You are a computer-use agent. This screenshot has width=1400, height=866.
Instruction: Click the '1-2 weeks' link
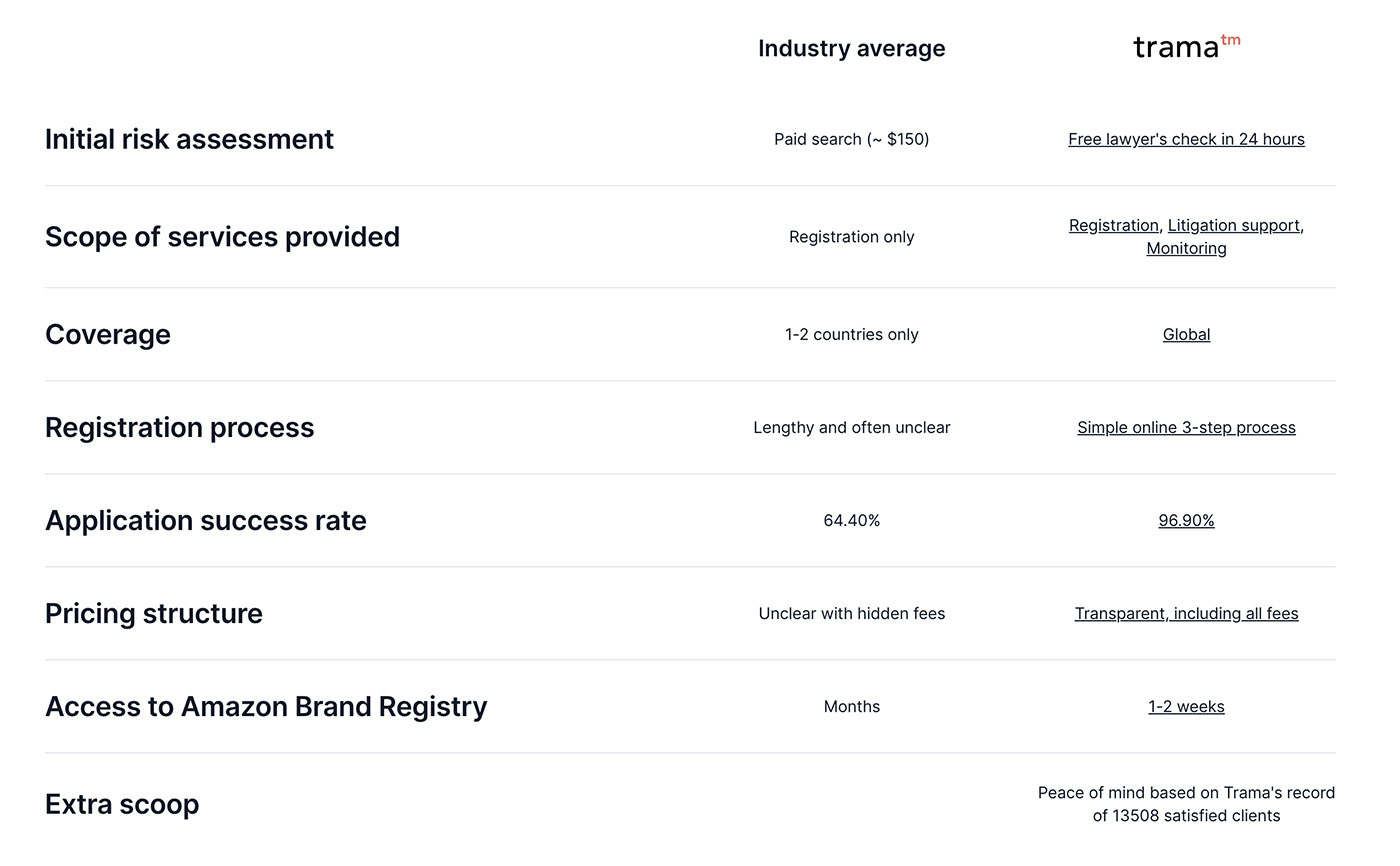pyautogui.click(x=1186, y=706)
